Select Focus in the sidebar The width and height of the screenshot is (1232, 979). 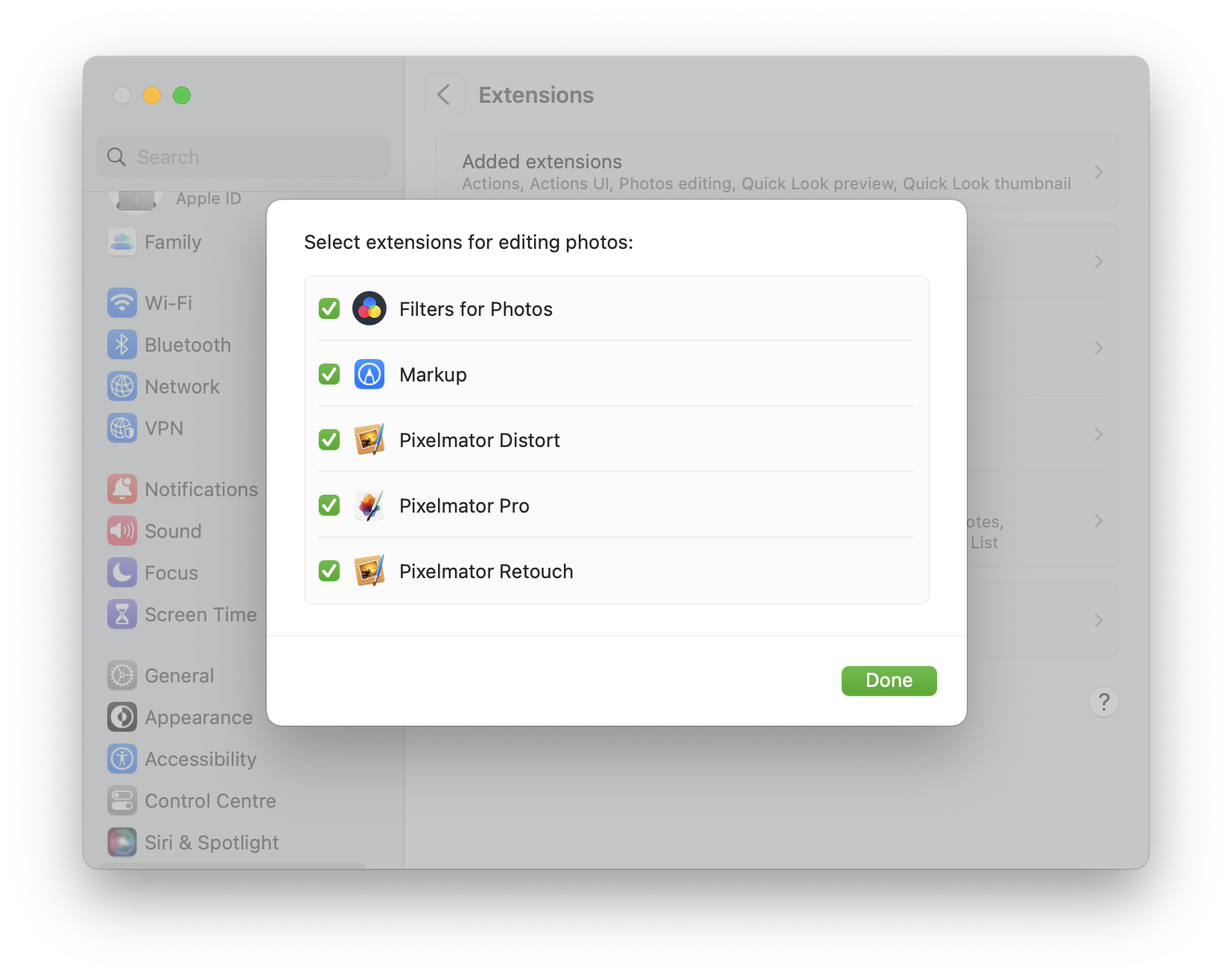pyautogui.click(x=171, y=573)
